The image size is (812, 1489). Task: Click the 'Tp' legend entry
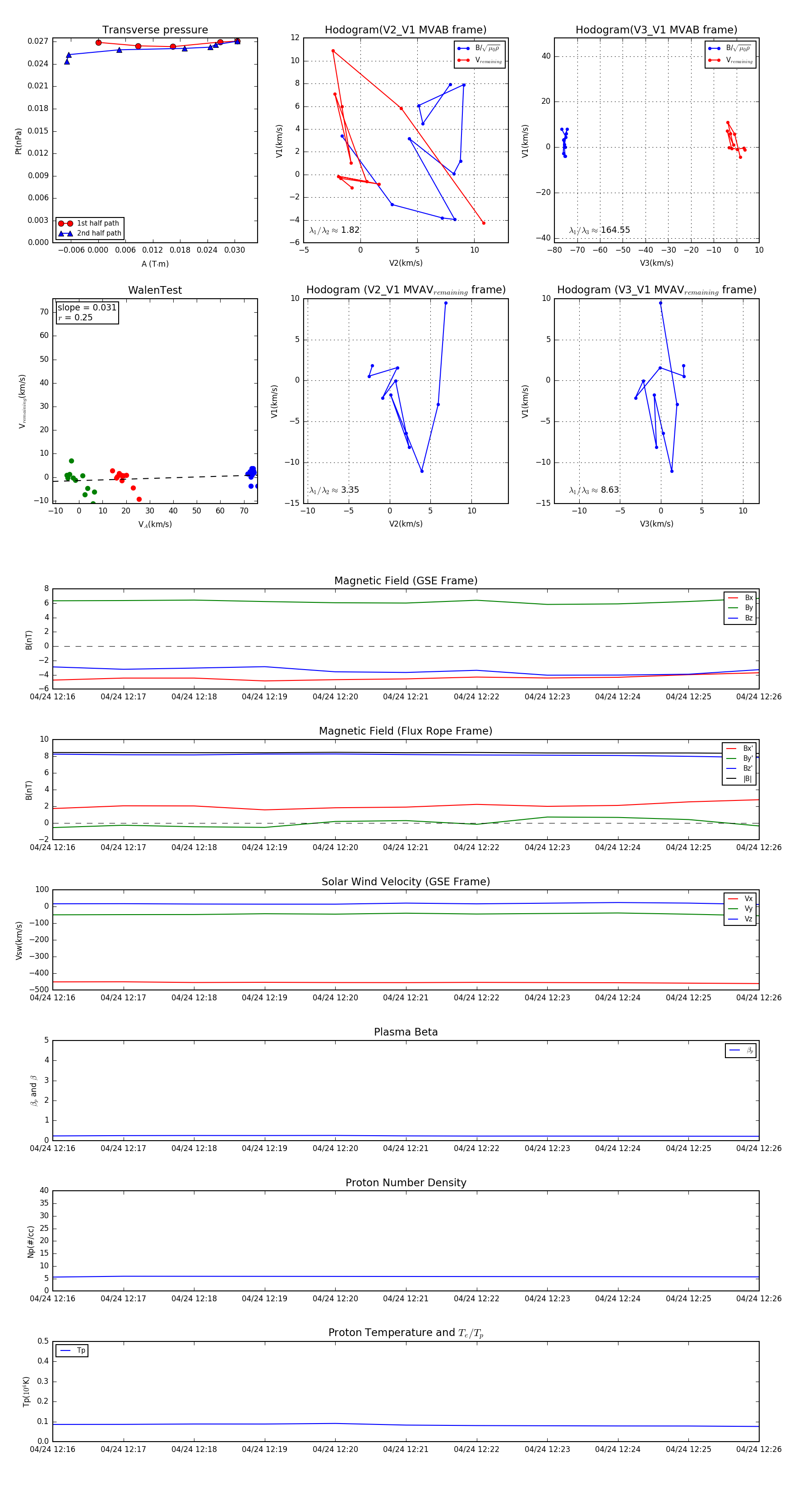(x=72, y=1351)
